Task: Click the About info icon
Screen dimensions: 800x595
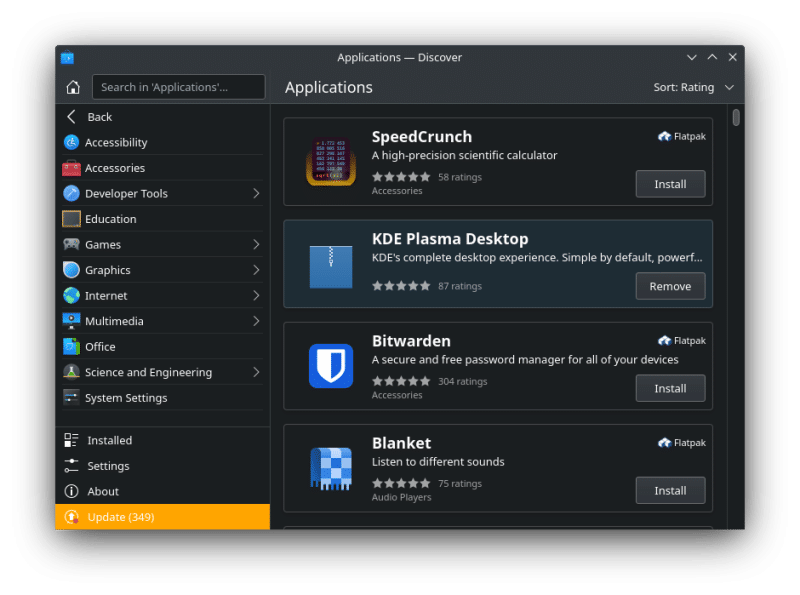Action: click(71, 491)
